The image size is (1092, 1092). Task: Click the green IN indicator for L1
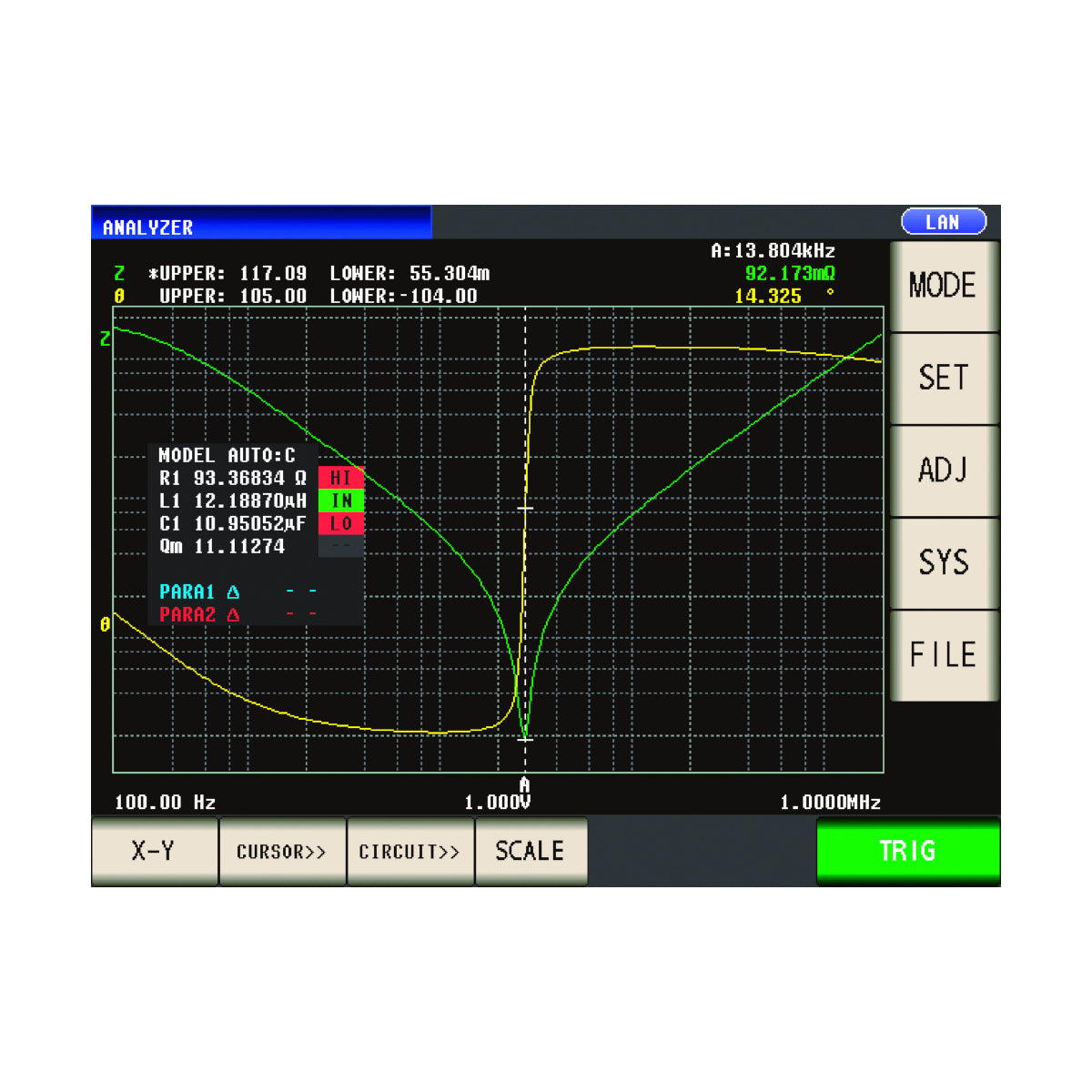[341, 500]
